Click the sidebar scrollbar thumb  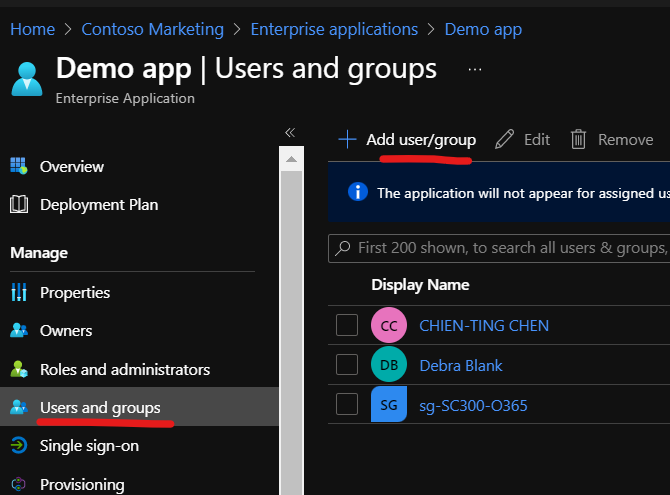[x=291, y=333]
